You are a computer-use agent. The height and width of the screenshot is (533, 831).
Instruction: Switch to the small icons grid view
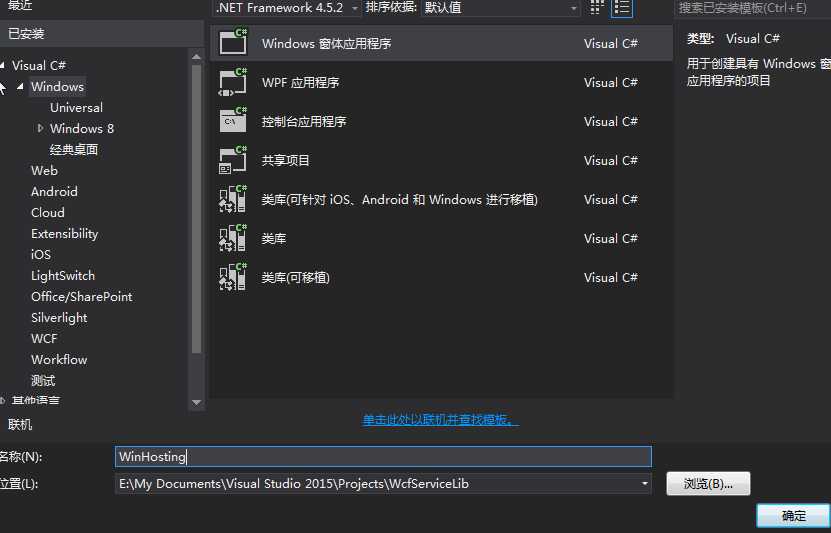click(597, 7)
